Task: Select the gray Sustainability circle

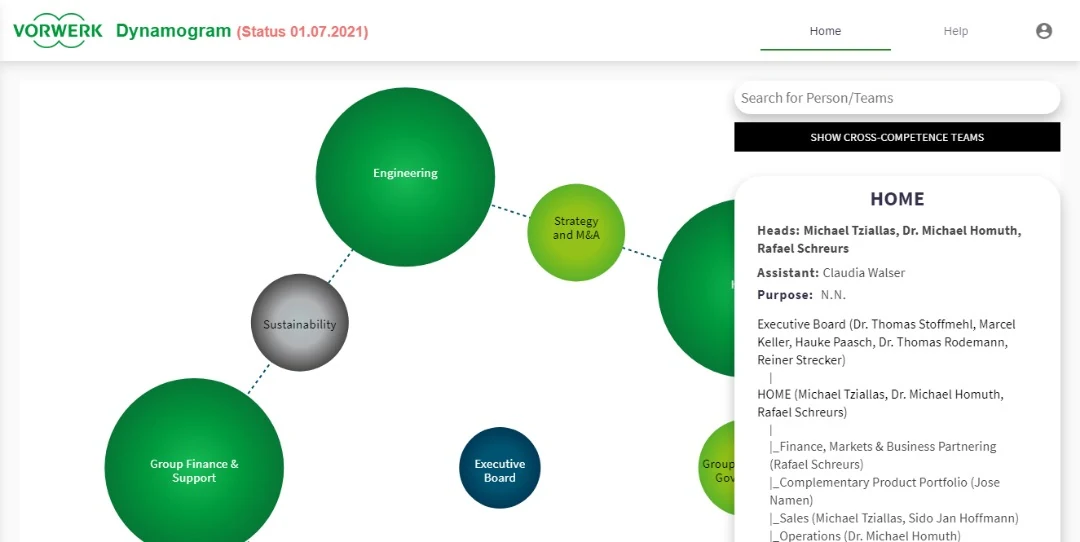Action: click(x=300, y=322)
